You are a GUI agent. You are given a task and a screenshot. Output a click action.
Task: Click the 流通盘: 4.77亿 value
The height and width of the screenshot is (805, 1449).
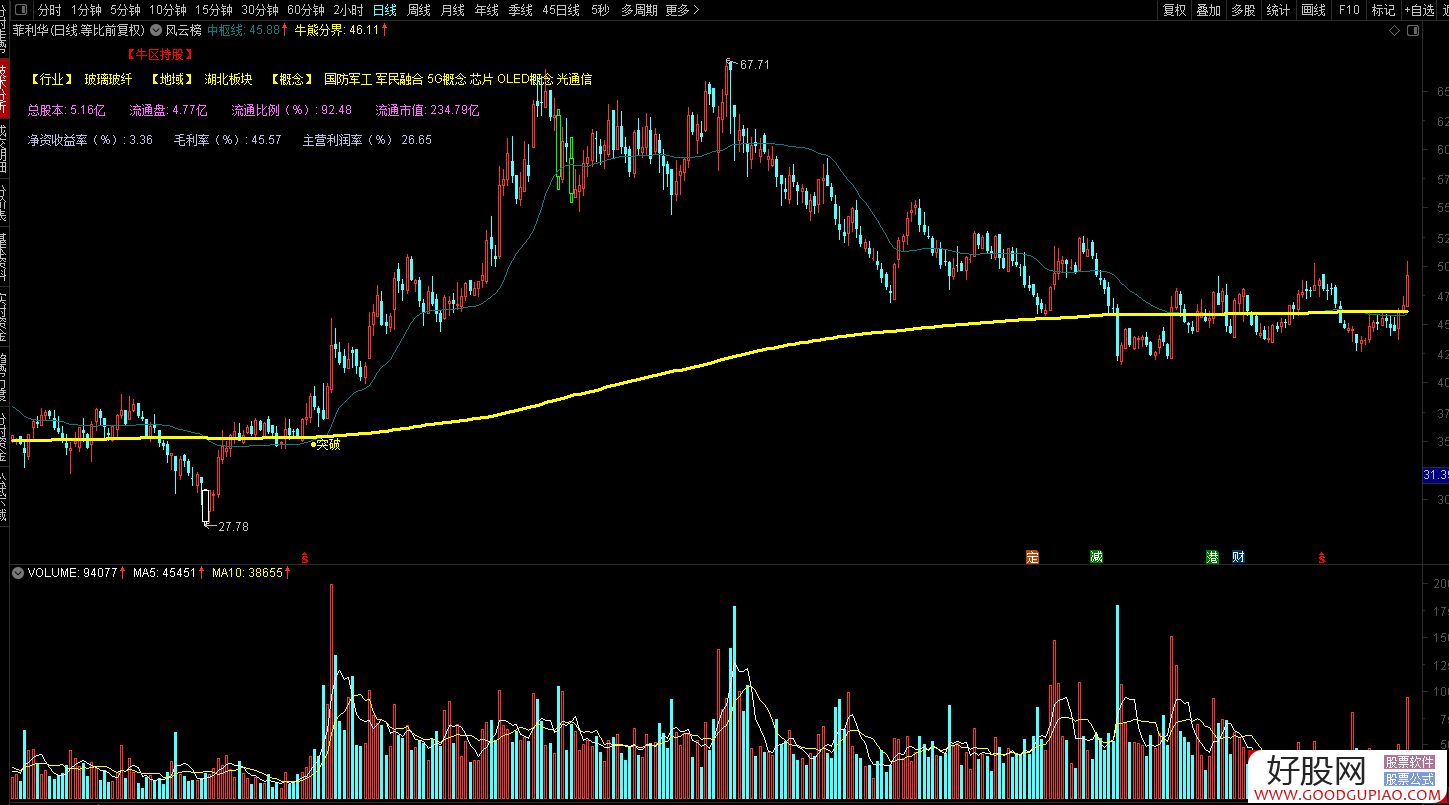click(168, 110)
